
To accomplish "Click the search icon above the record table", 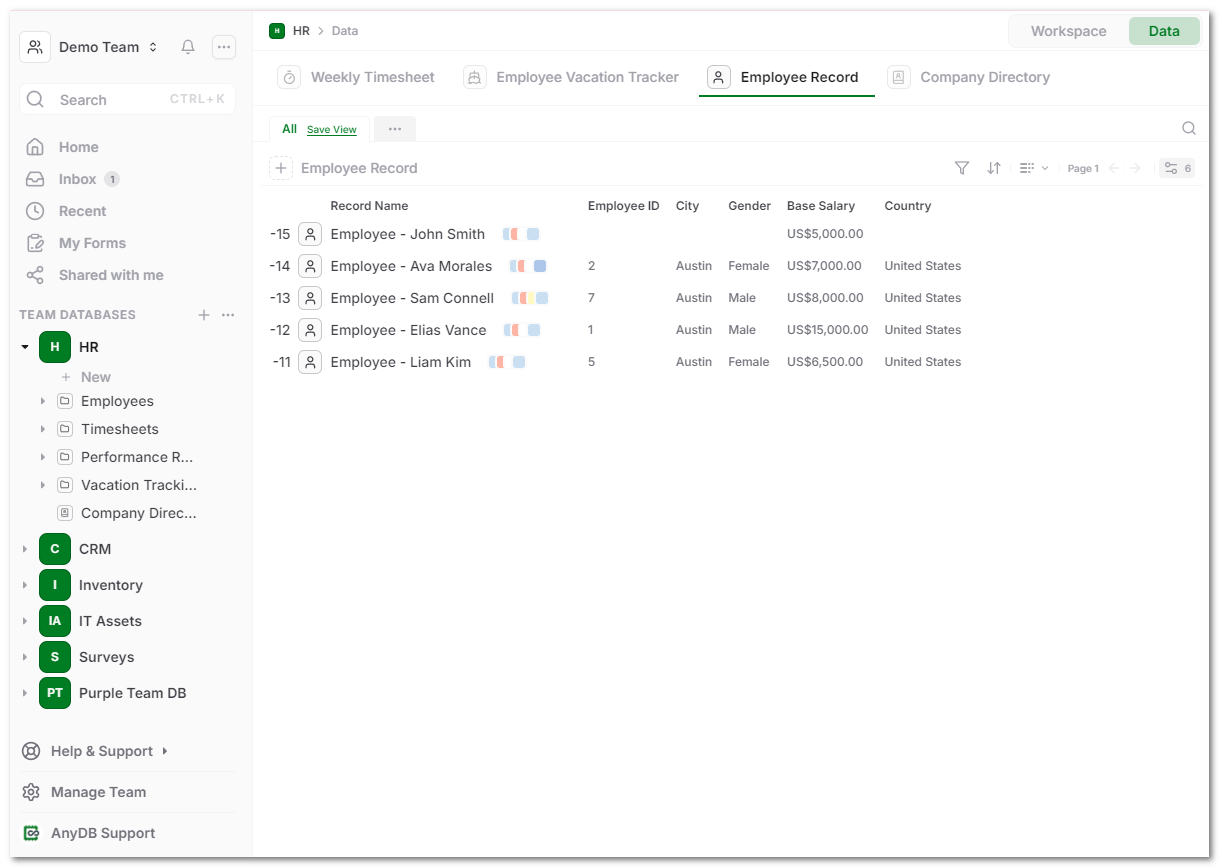I will (x=1188, y=128).
